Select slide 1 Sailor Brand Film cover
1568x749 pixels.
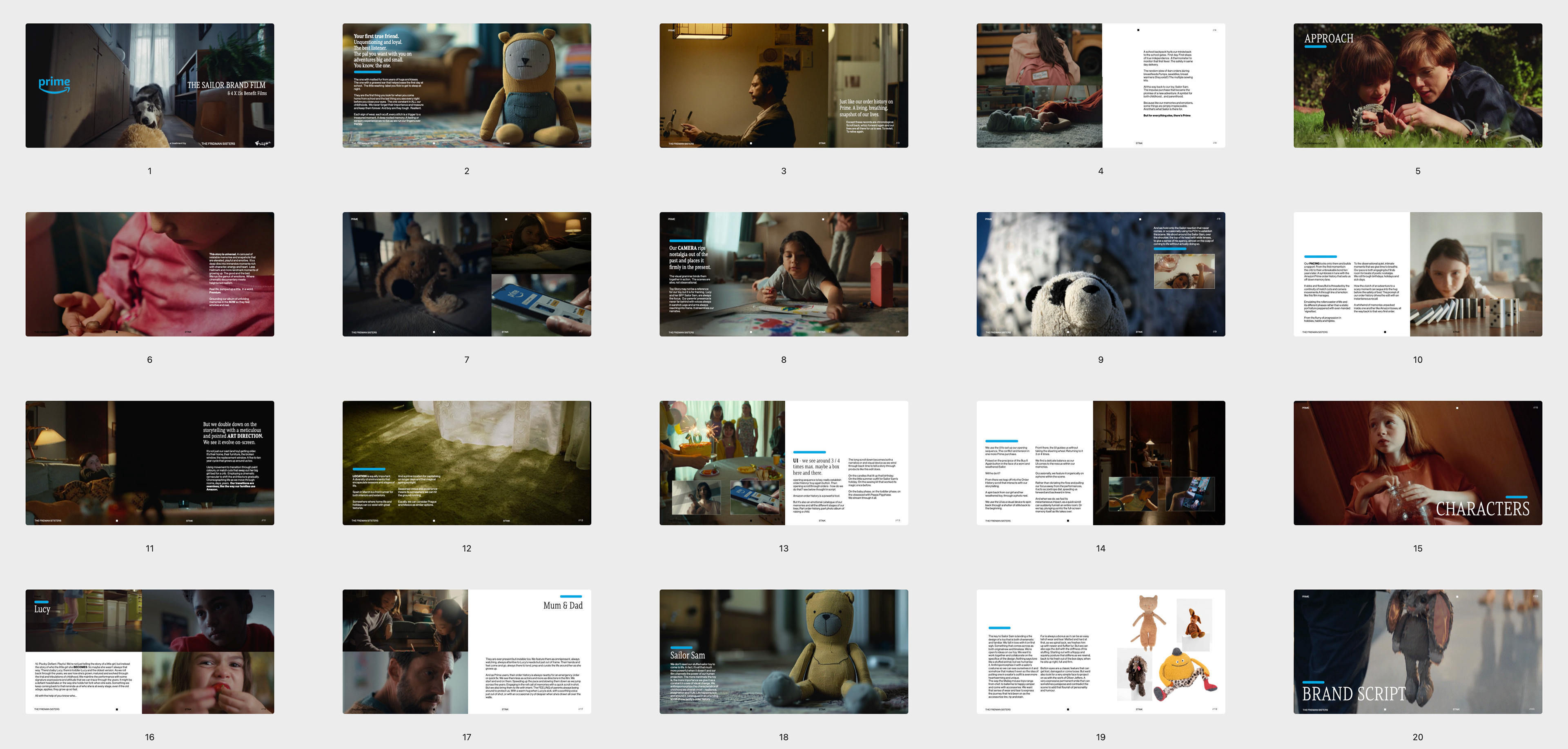(150, 85)
